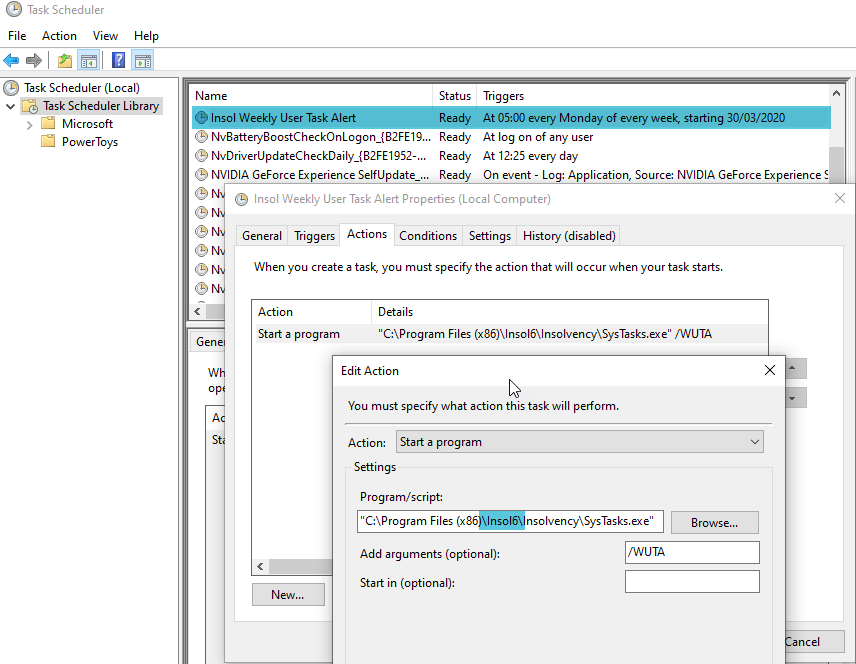Switch to the Conditions tab

tap(427, 236)
